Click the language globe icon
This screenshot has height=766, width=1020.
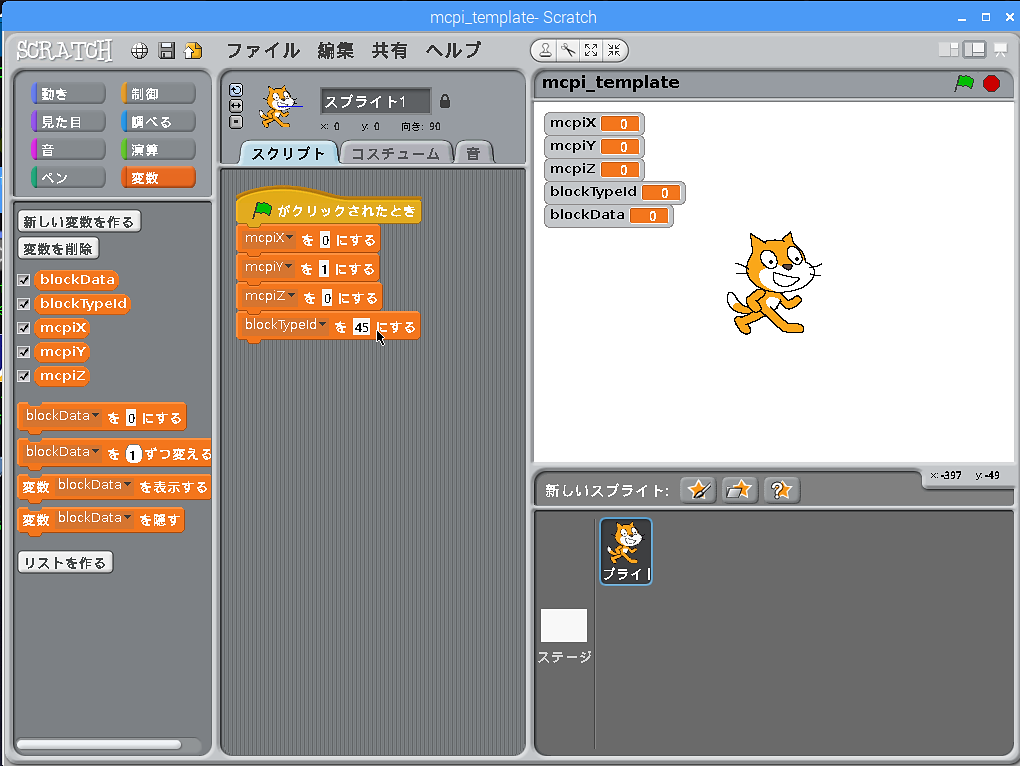pyautogui.click(x=139, y=51)
